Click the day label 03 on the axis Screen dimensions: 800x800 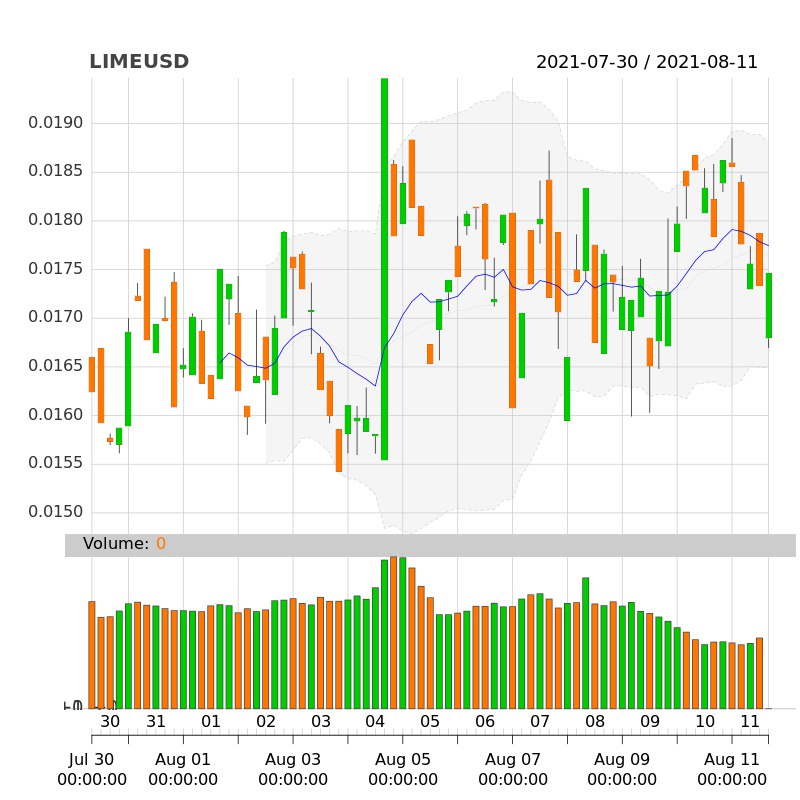(321, 722)
